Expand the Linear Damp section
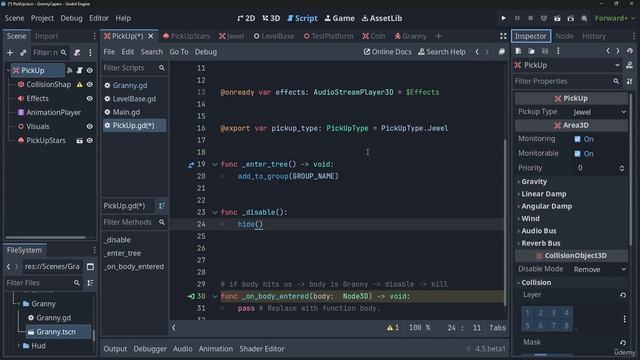The image size is (640, 360). coord(543,194)
